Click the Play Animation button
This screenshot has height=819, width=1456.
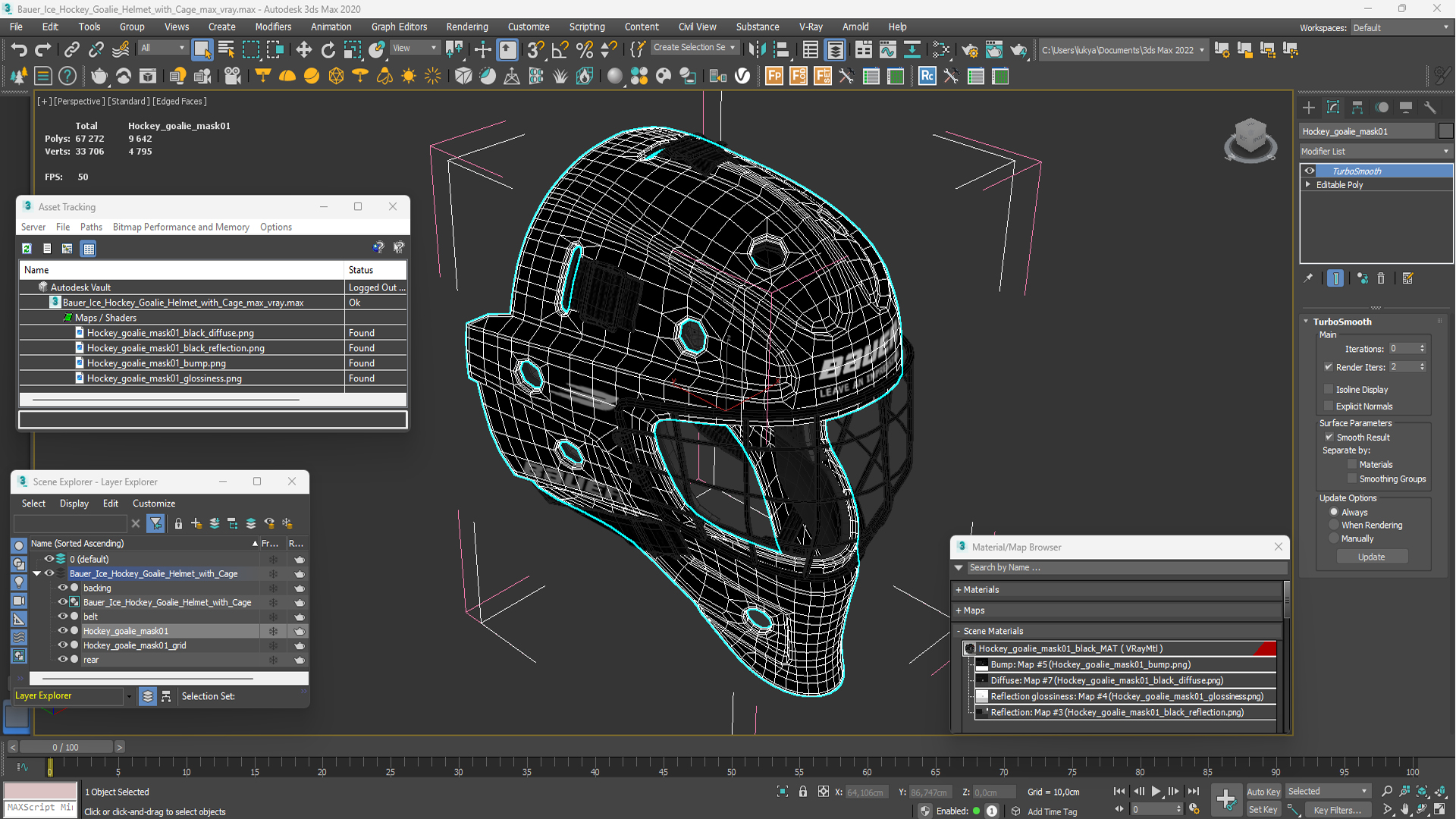point(1156,791)
